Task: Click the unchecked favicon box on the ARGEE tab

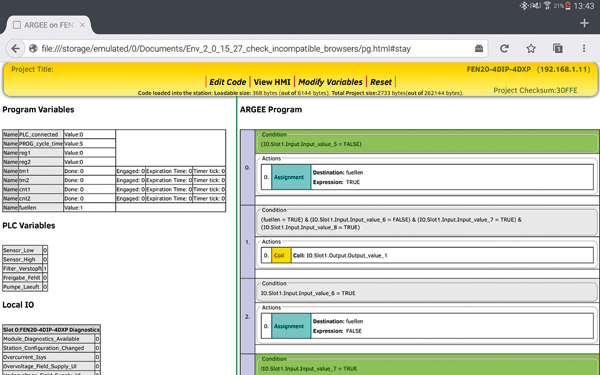Action: [17, 25]
